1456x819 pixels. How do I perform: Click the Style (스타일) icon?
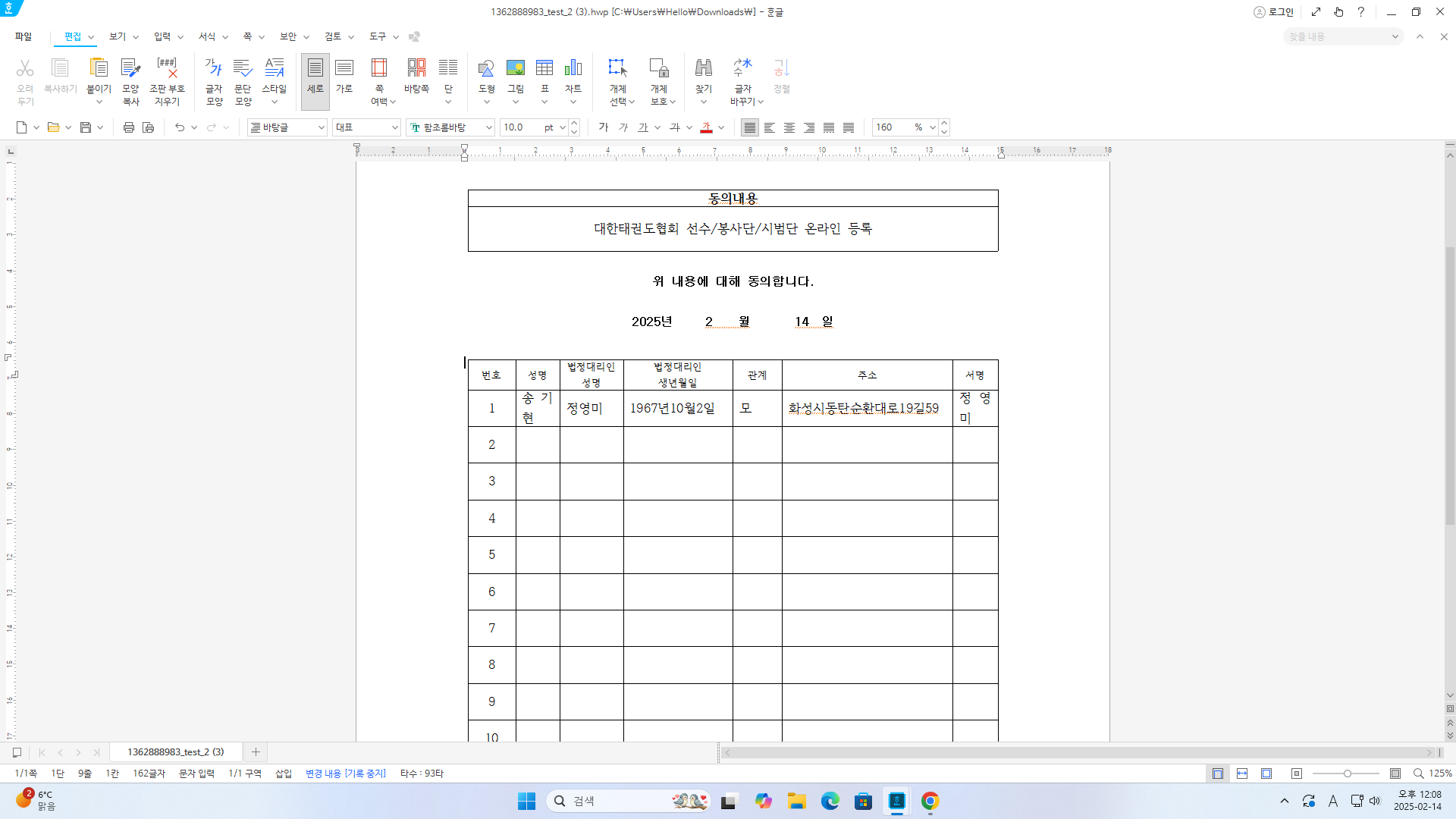(x=274, y=68)
